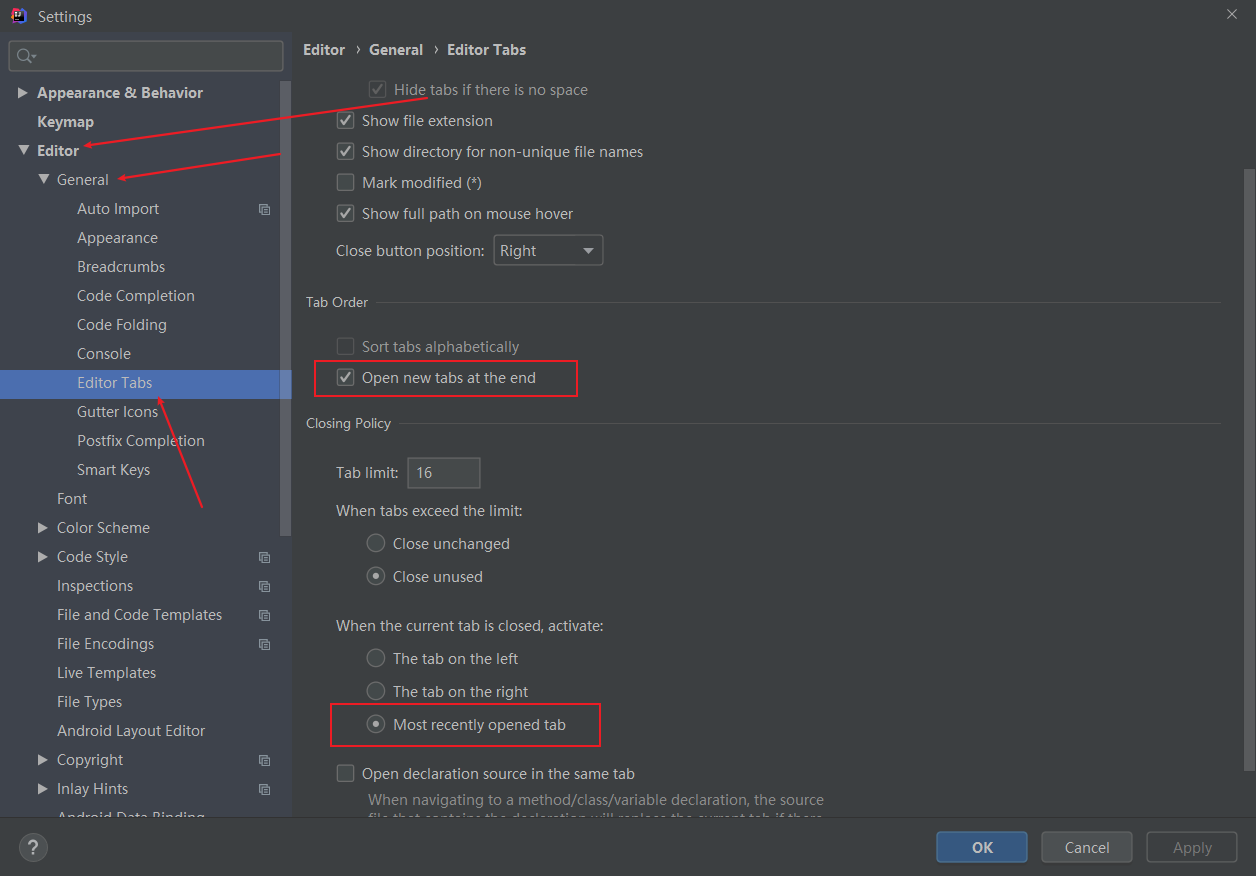Open Keymap settings page
The height and width of the screenshot is (876, 1256).
point(65,122)
